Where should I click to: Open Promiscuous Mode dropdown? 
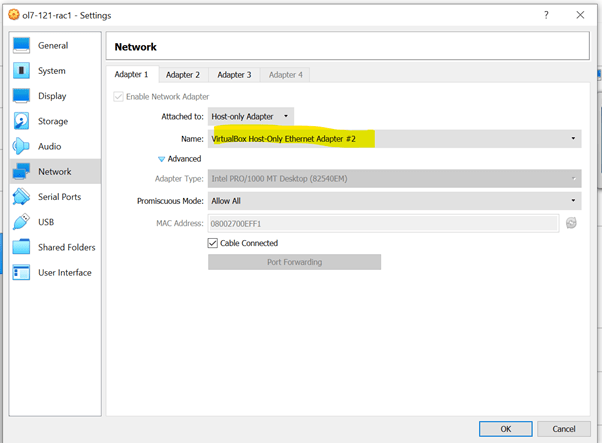[x=394, y=201]
